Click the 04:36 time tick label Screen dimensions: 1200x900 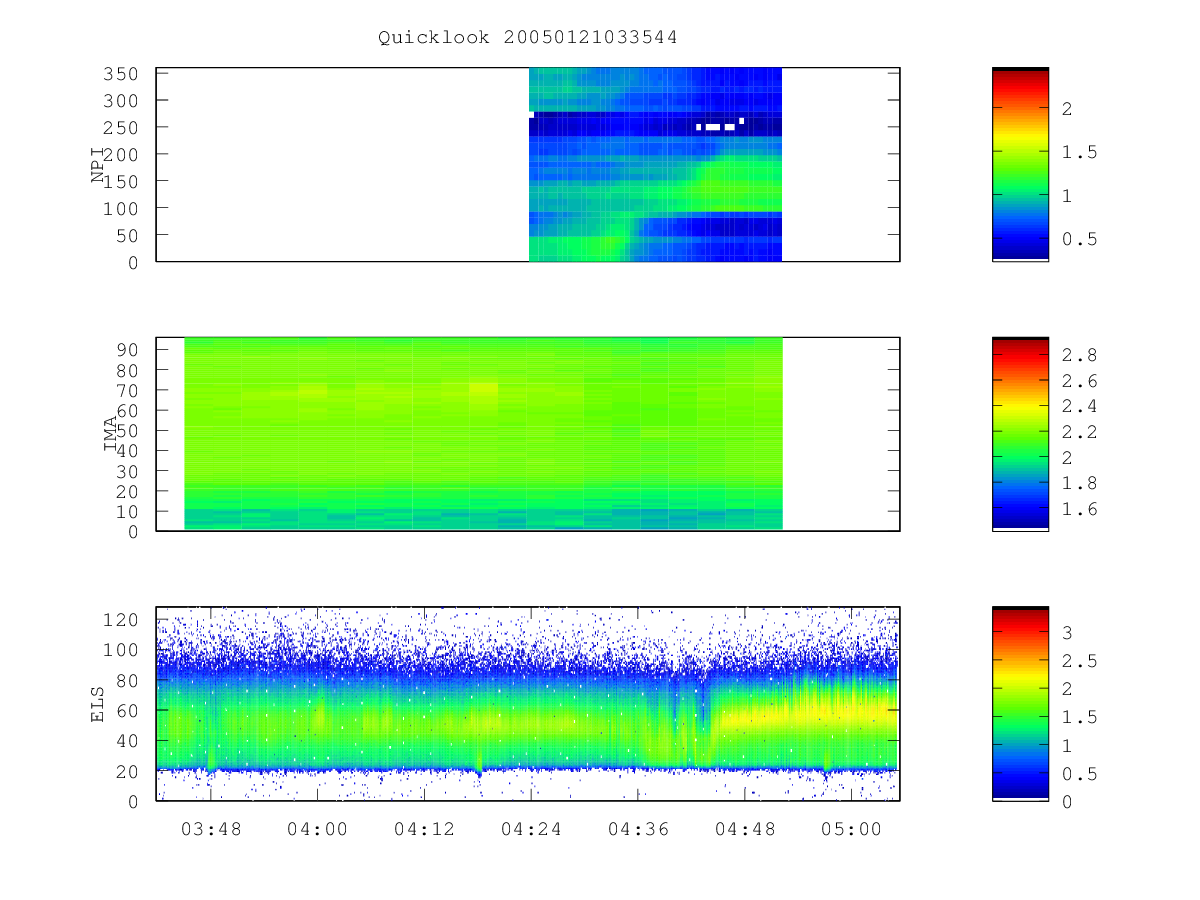[637, 829]
